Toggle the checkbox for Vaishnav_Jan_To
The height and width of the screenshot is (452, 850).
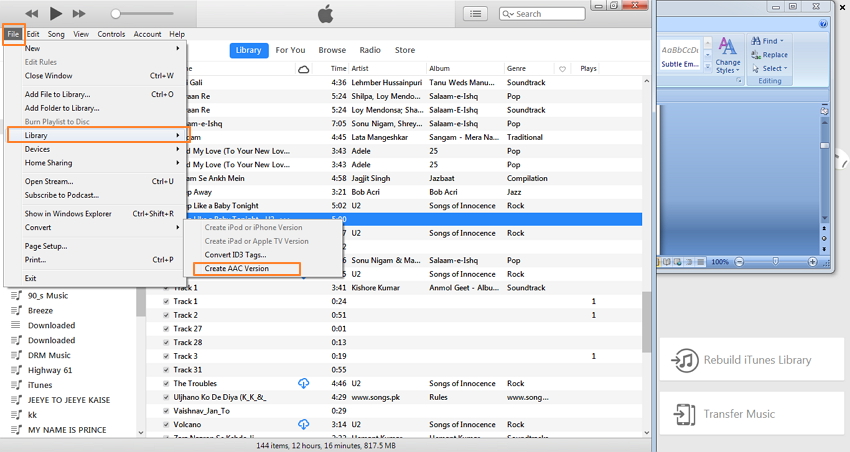coord(166,411)
